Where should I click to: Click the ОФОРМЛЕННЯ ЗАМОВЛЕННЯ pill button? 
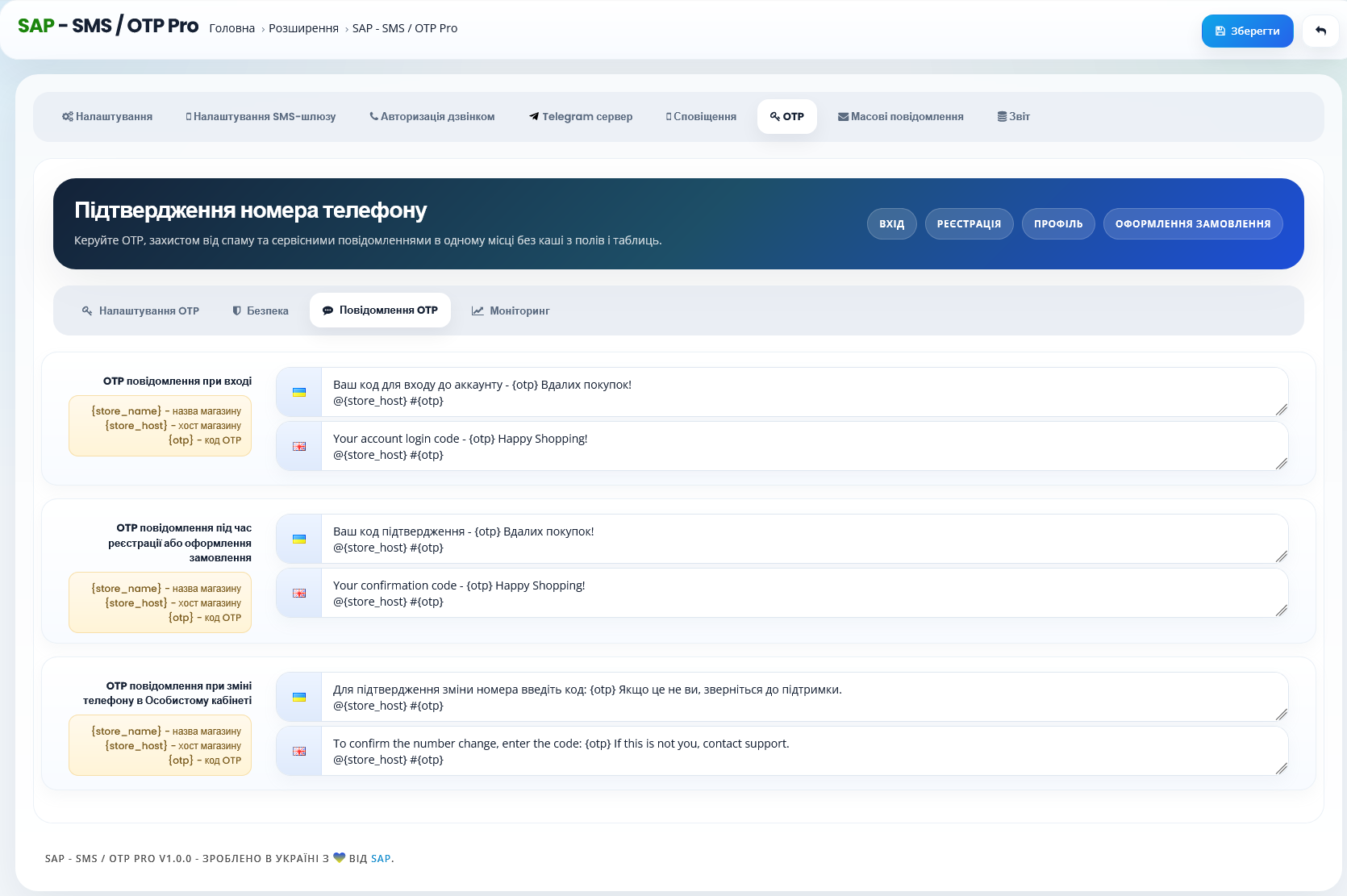pyautogui.click(x=1193, y=223)
